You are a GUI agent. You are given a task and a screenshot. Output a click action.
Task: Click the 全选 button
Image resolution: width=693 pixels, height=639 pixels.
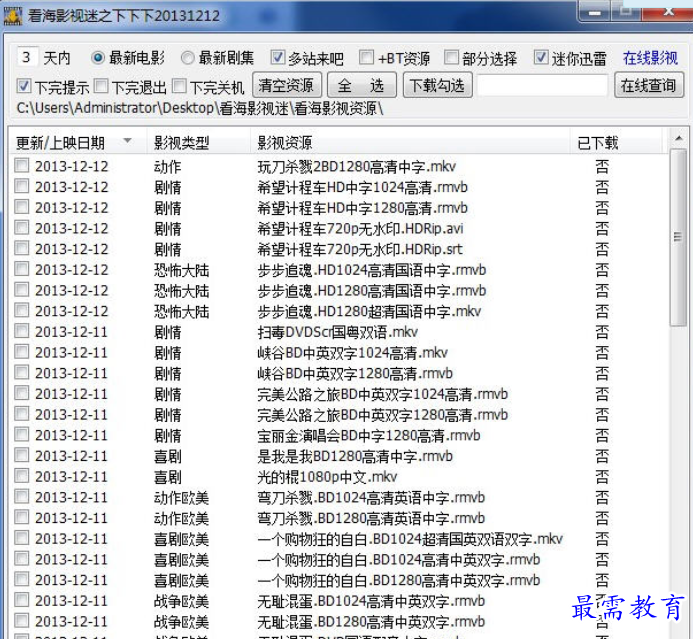[362, 85]
